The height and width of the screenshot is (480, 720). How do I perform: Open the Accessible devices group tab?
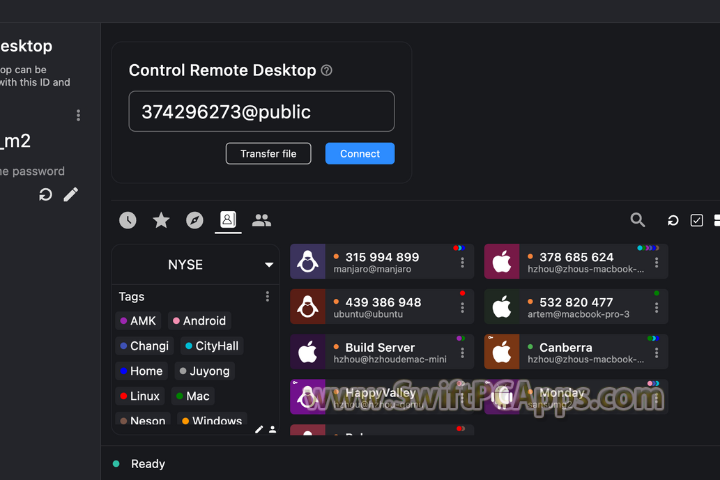pyautogui.click(x=261, y=220)
